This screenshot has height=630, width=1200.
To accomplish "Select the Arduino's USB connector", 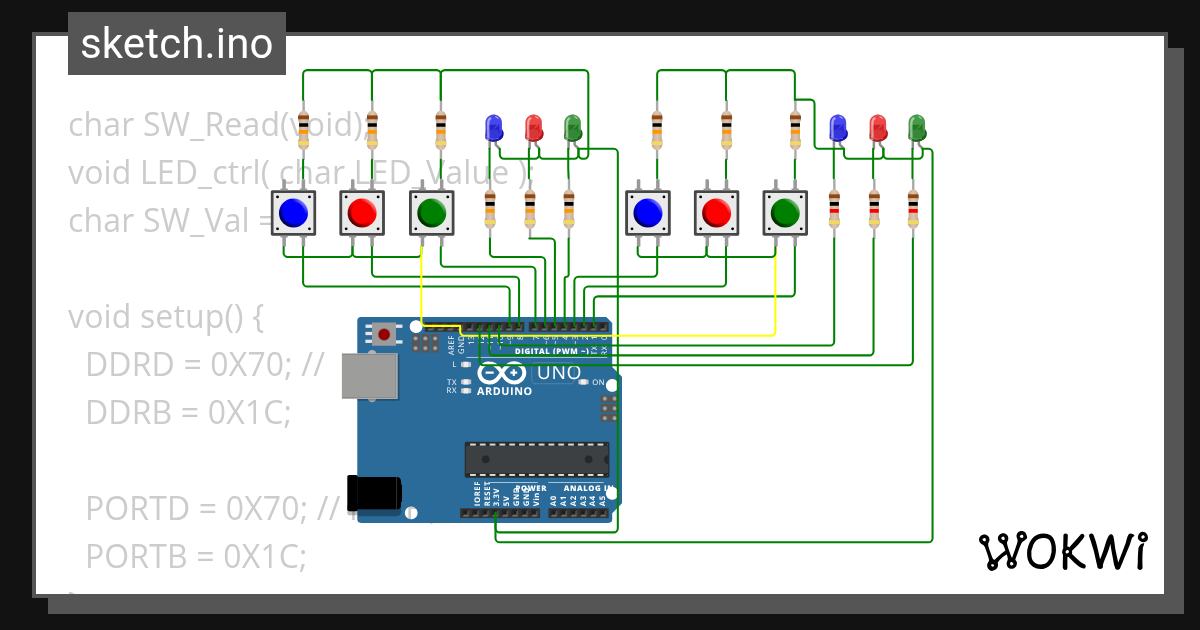I will tap(370, 376).
